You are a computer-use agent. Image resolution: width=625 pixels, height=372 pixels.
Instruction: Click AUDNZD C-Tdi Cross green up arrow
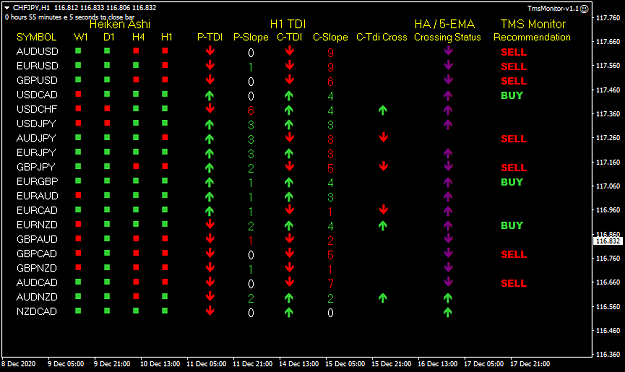coord(383,298)
